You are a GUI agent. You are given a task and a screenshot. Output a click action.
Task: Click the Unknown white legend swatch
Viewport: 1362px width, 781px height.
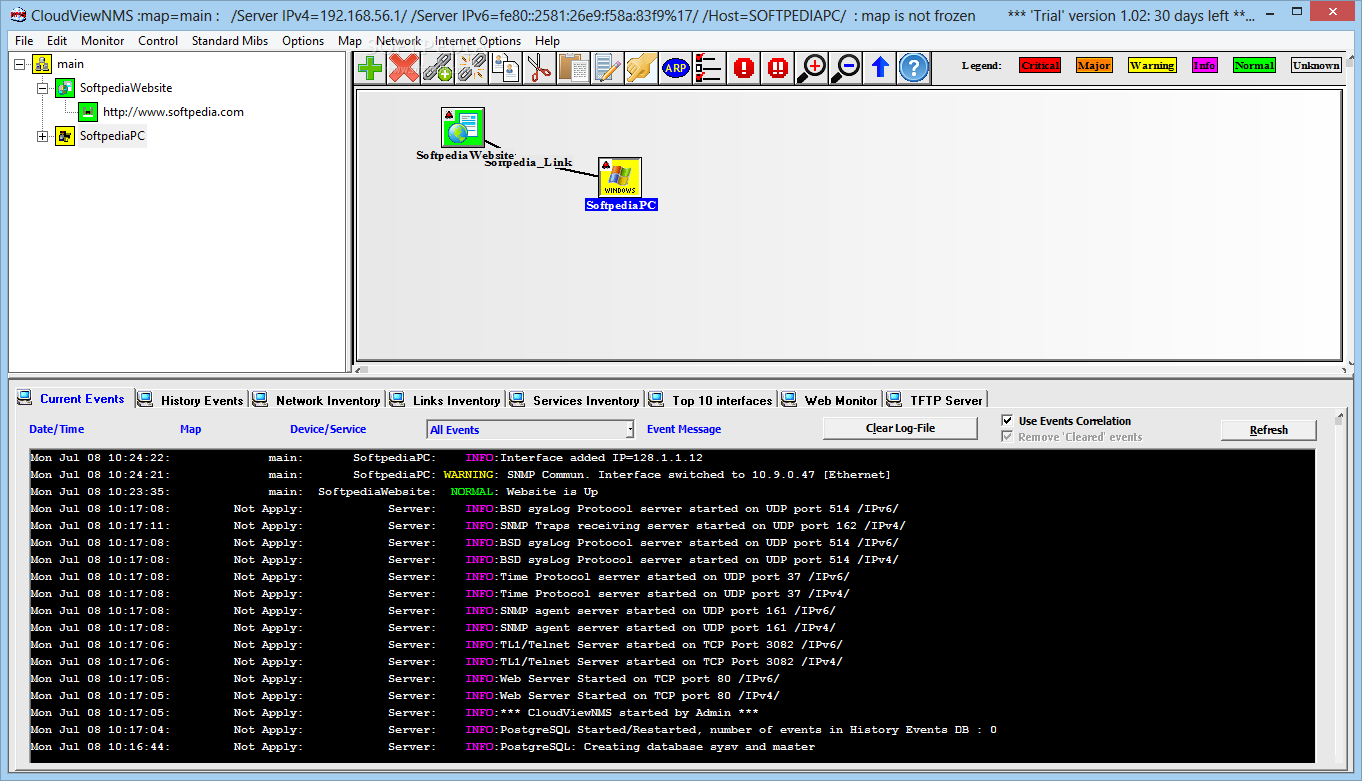[1316, 65]
